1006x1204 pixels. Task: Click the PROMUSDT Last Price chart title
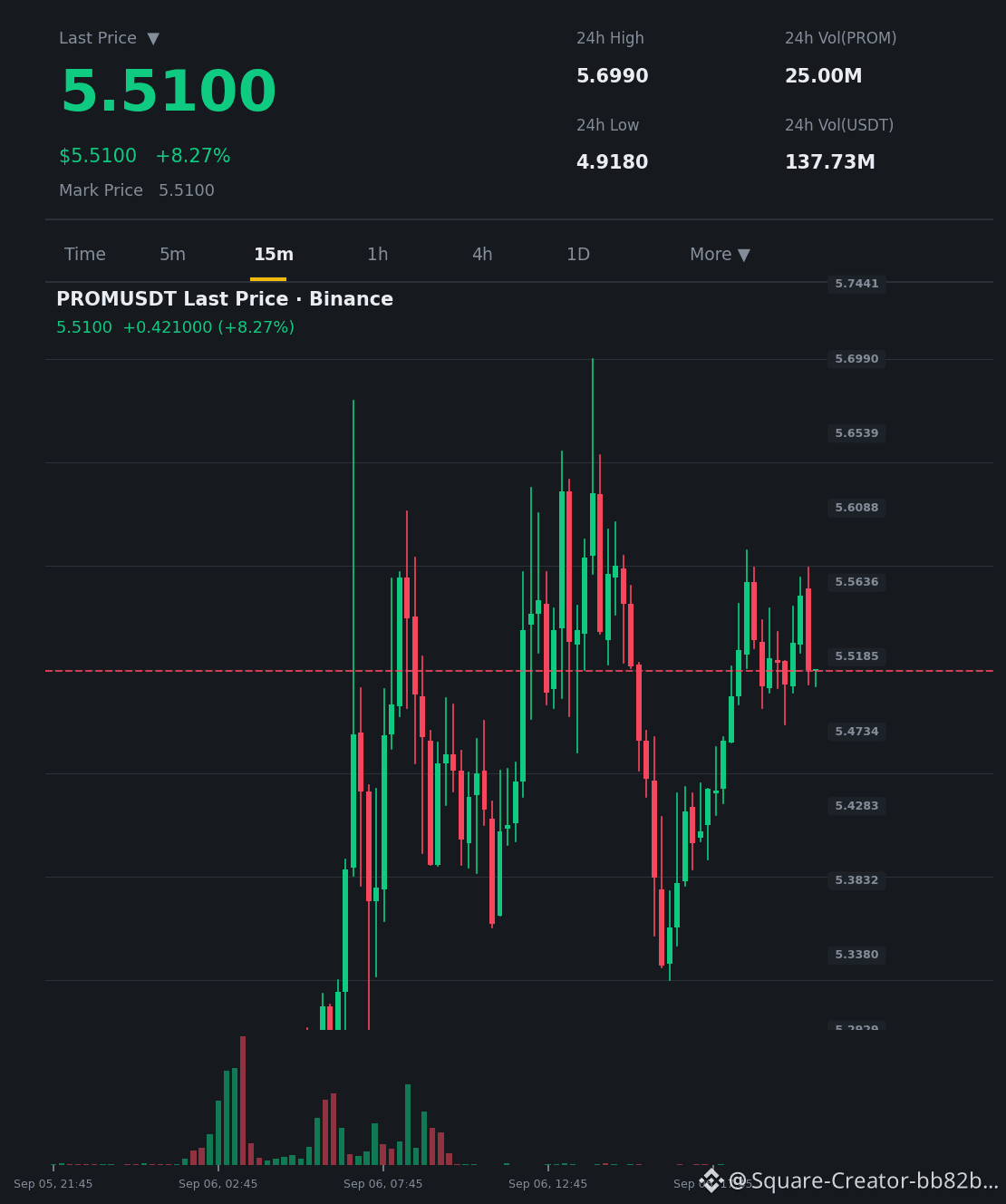pos(225,299)
